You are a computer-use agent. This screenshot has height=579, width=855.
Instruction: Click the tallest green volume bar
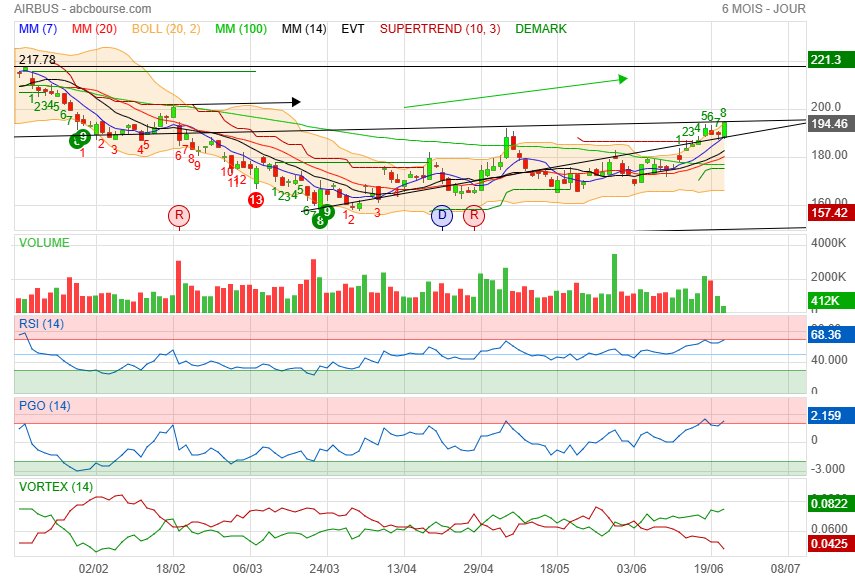(x=615, y=284)
